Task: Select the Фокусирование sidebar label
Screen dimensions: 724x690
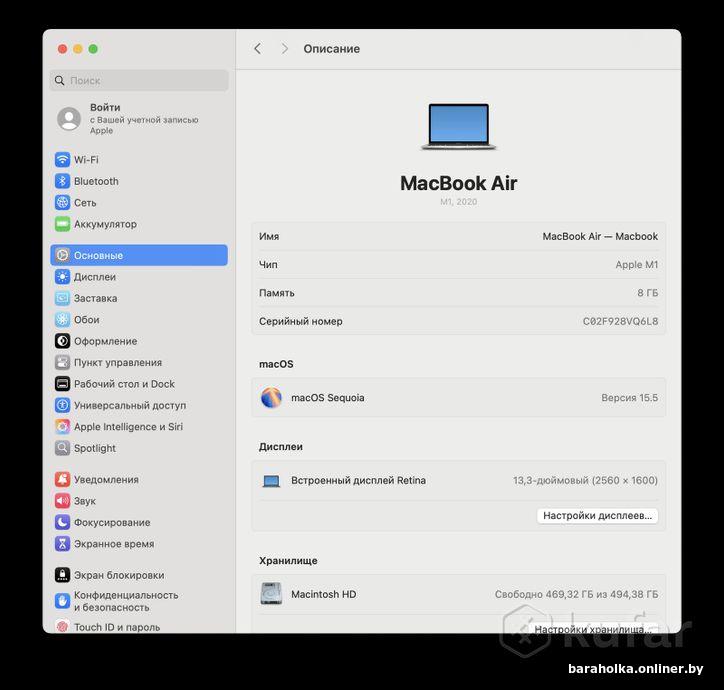Action: point(112,522)
